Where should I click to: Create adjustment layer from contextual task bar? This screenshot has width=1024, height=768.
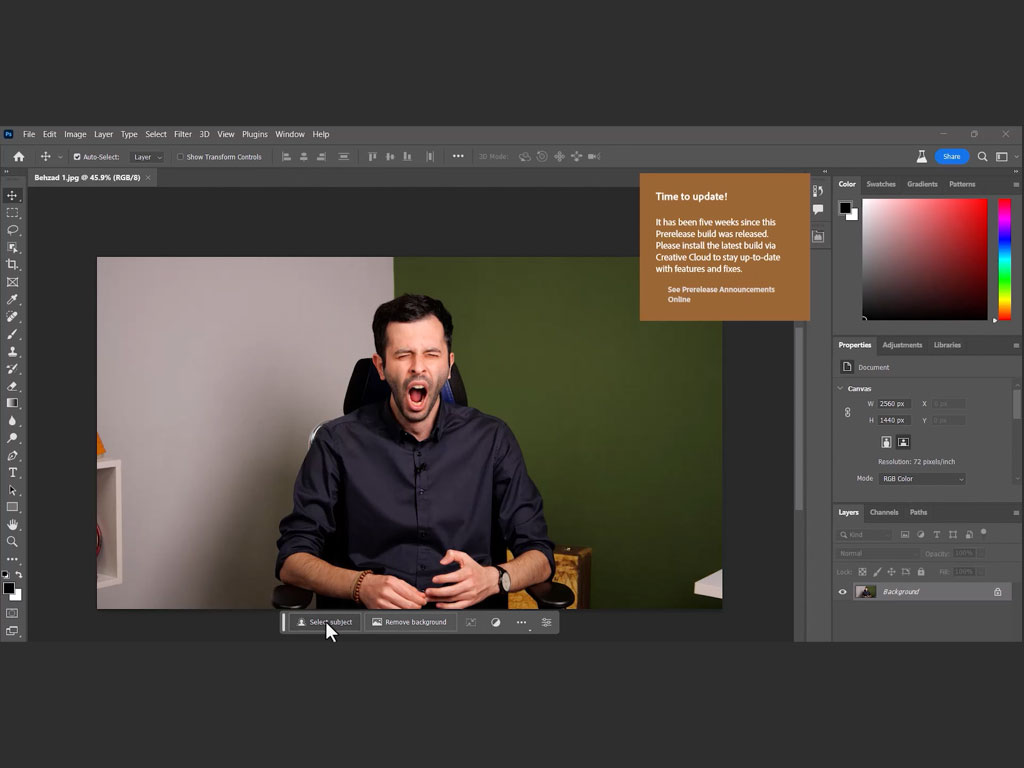496,622
